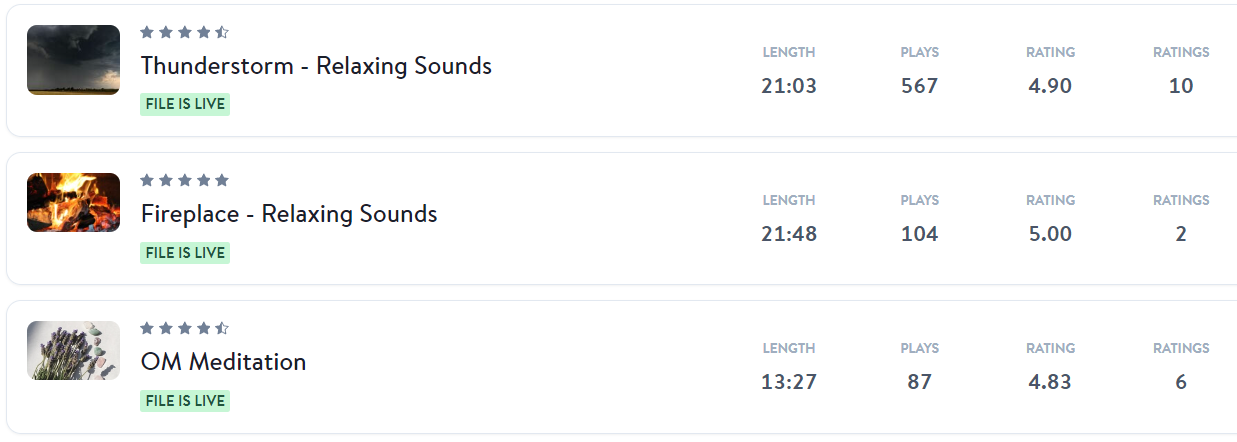Click the 4.83 rating value
The width and height of the screenshot is (1237, 442).
click(1050, 382)
